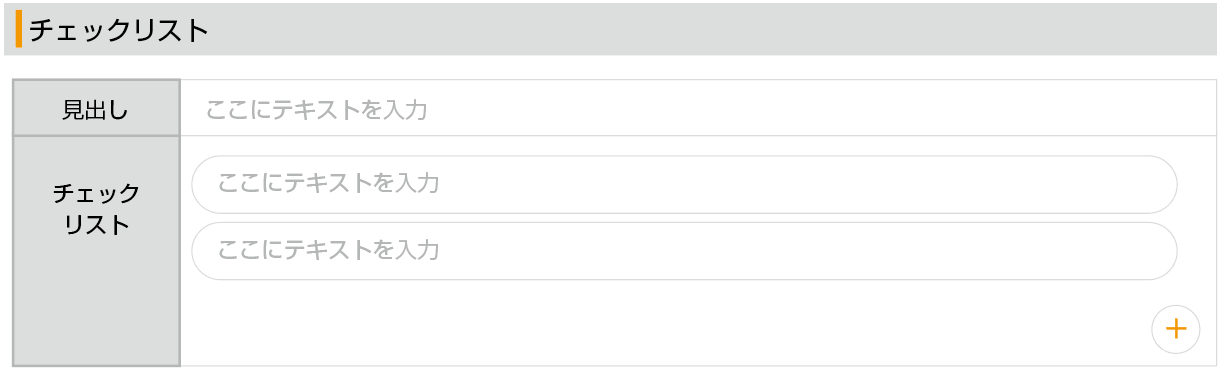Select the 見出し label cell
1225x374 pixels.
pyautogui.click(x=96, y=108)
